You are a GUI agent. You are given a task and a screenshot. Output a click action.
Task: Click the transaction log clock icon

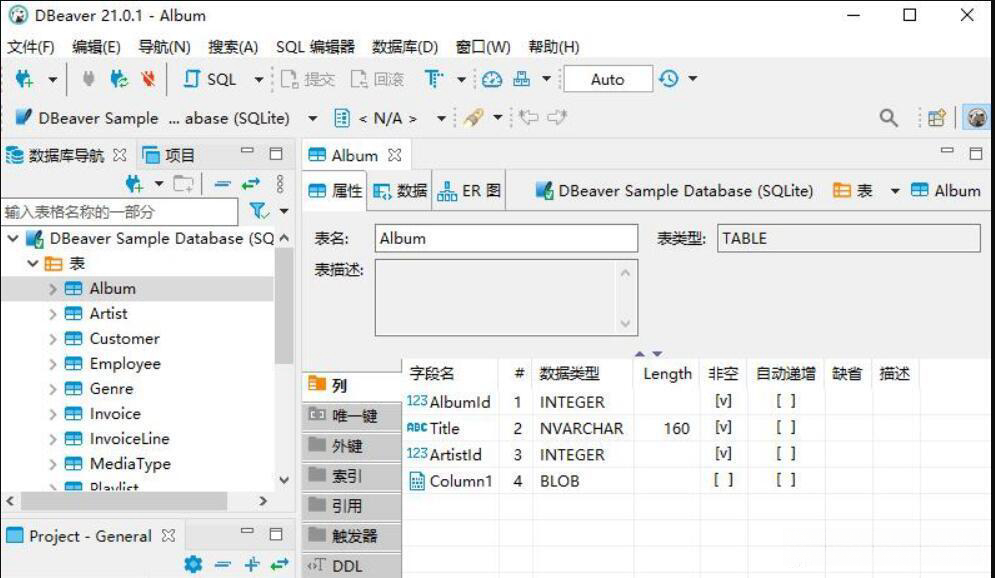669,79
